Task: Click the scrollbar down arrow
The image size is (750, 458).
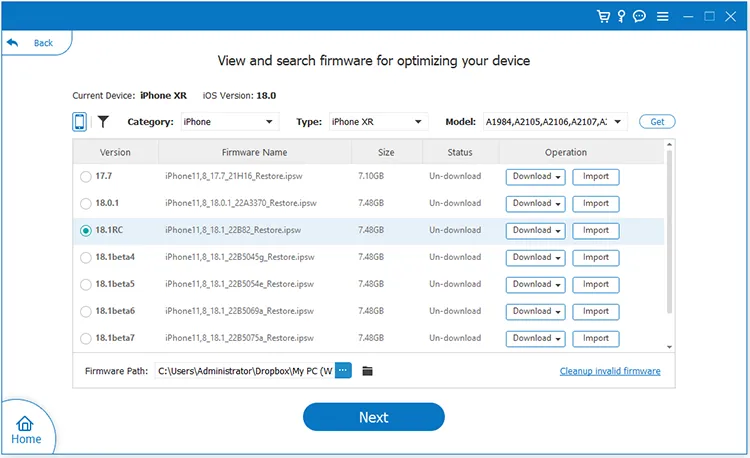Action: (670, 347)
